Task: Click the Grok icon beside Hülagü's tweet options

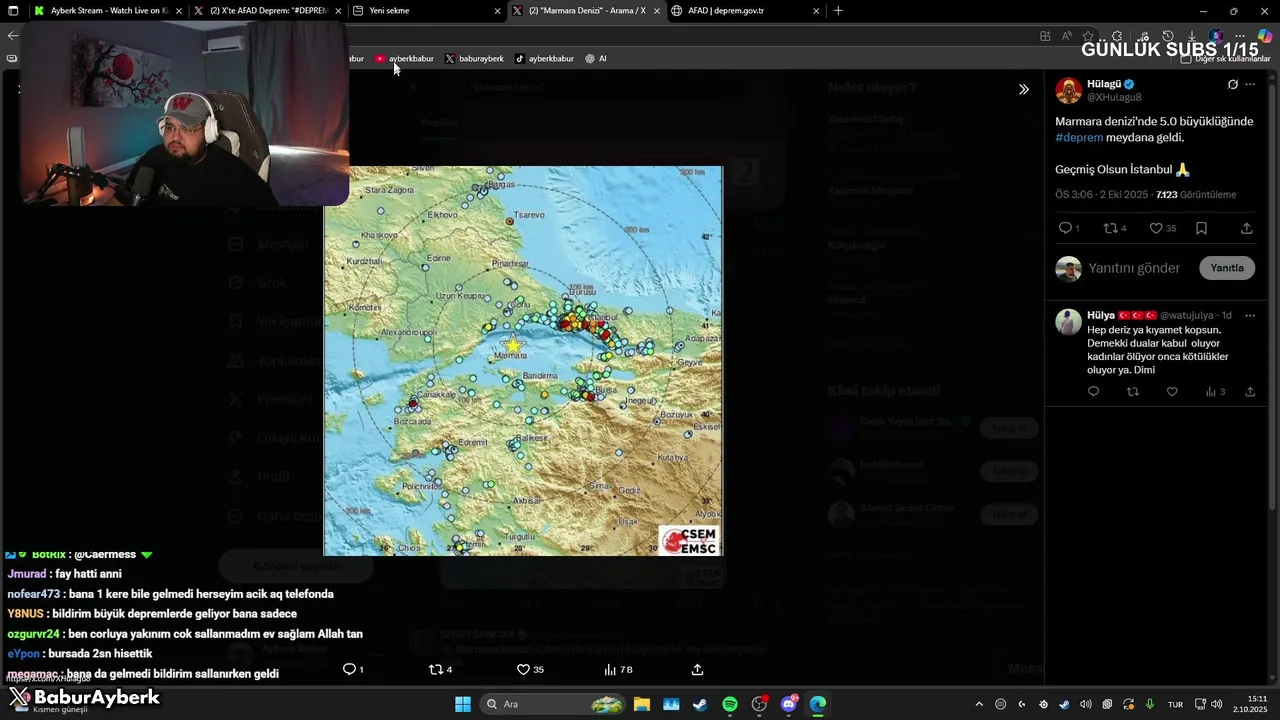Action: click(1233, 84)
